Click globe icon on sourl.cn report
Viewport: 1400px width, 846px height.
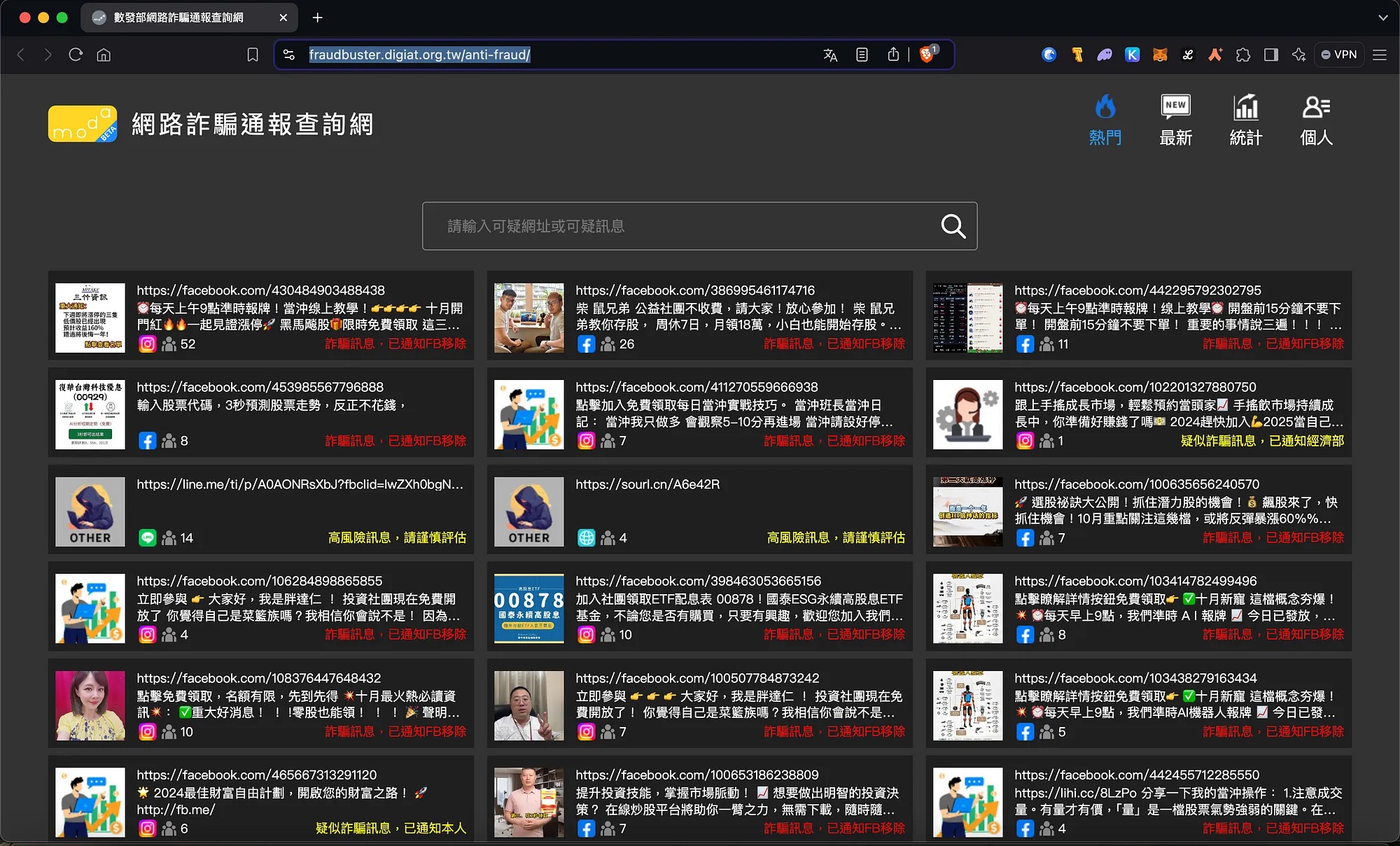(586, 538)
